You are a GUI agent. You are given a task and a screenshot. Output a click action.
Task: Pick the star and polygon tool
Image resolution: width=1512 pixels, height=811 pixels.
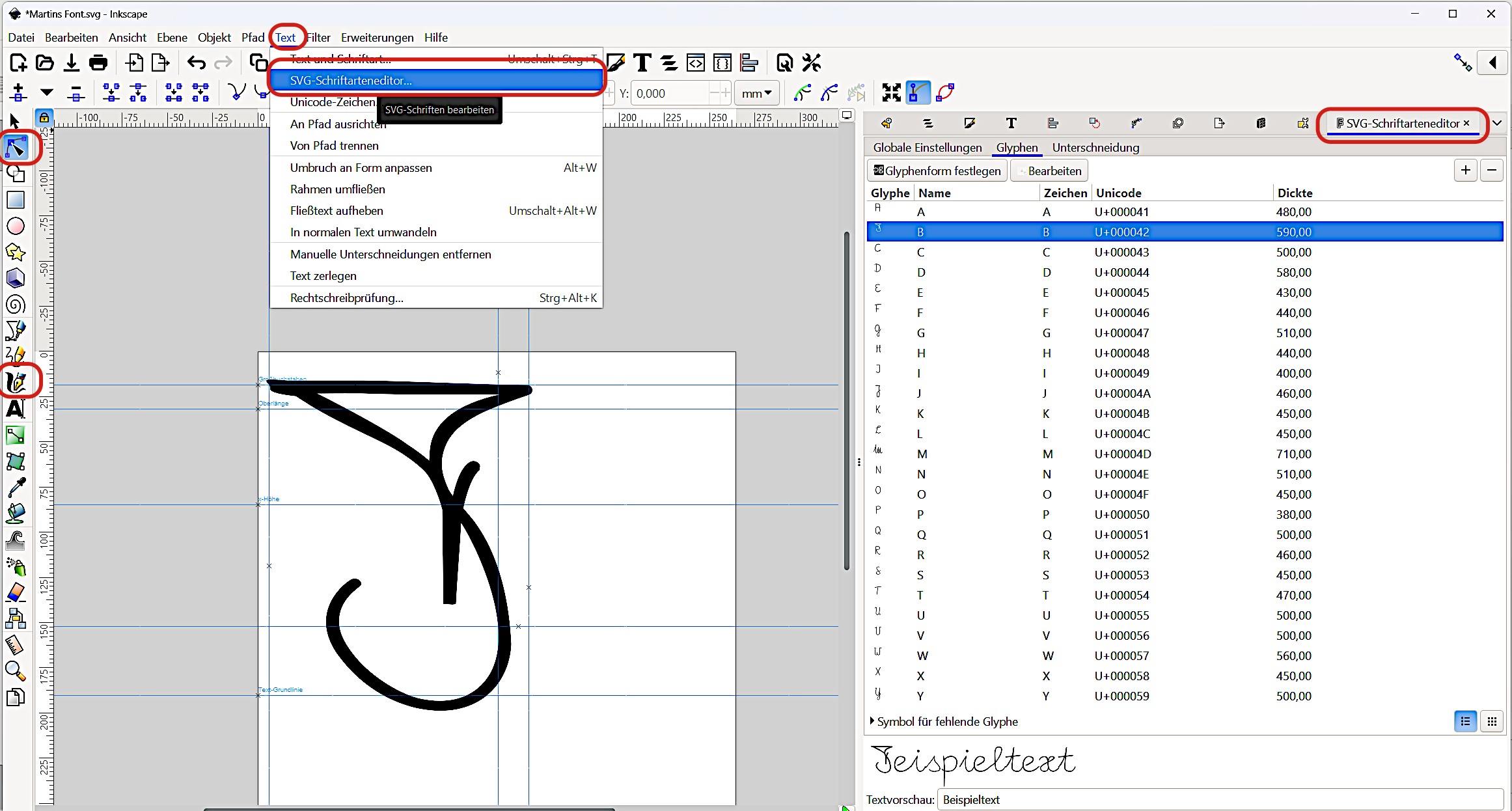coord(16,253)
